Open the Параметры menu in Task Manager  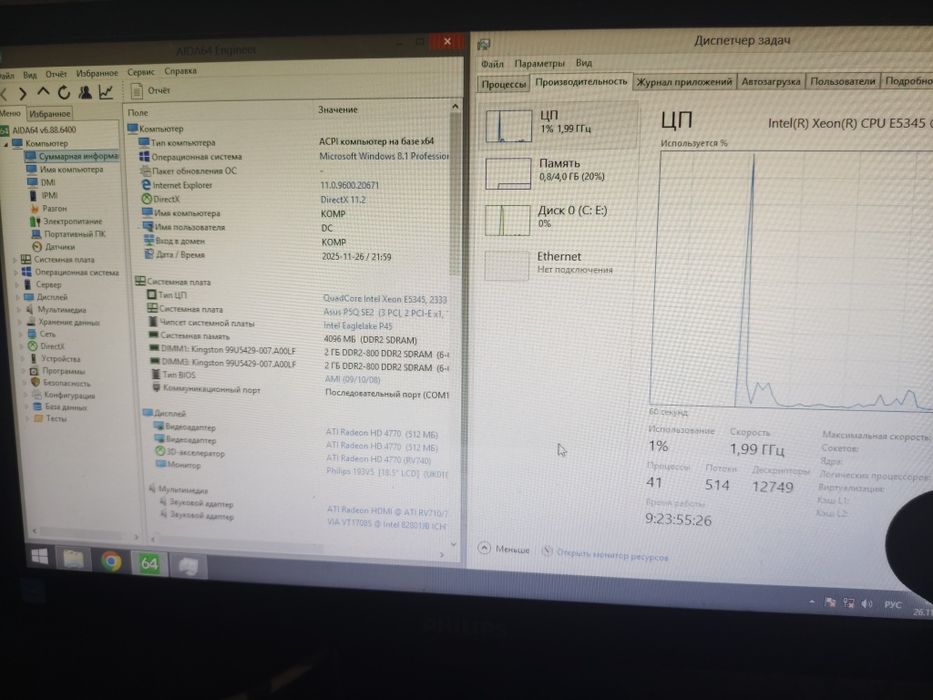(x=539, y=63)
